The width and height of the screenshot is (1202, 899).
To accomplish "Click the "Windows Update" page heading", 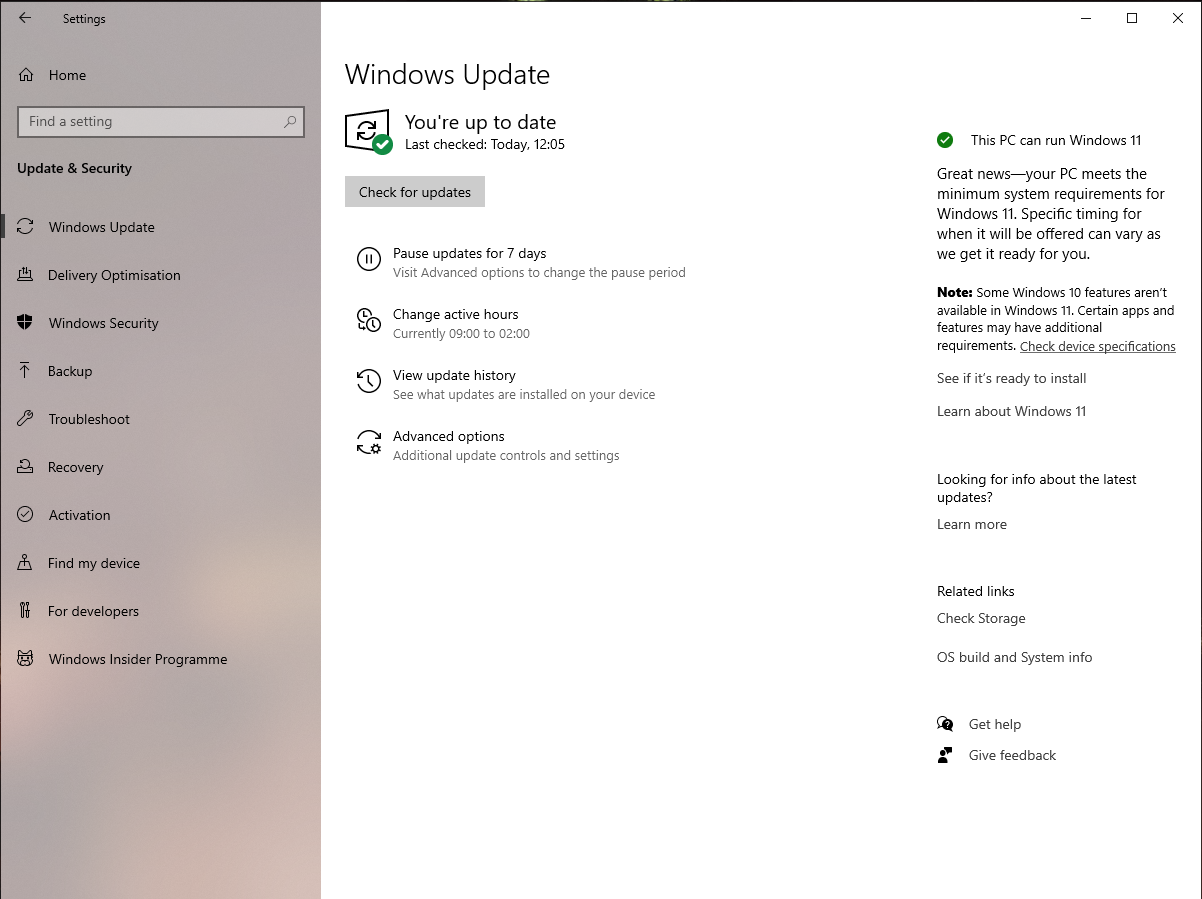I will point(447,75).
